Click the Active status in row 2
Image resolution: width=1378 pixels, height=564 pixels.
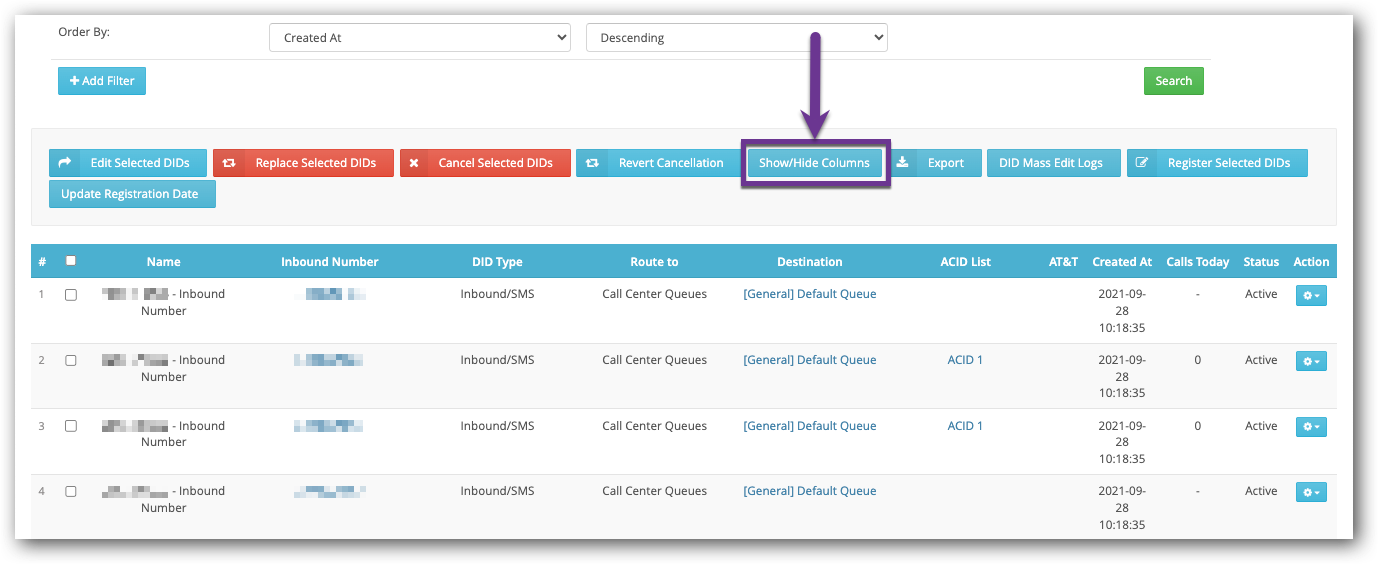click(1261, 360)
